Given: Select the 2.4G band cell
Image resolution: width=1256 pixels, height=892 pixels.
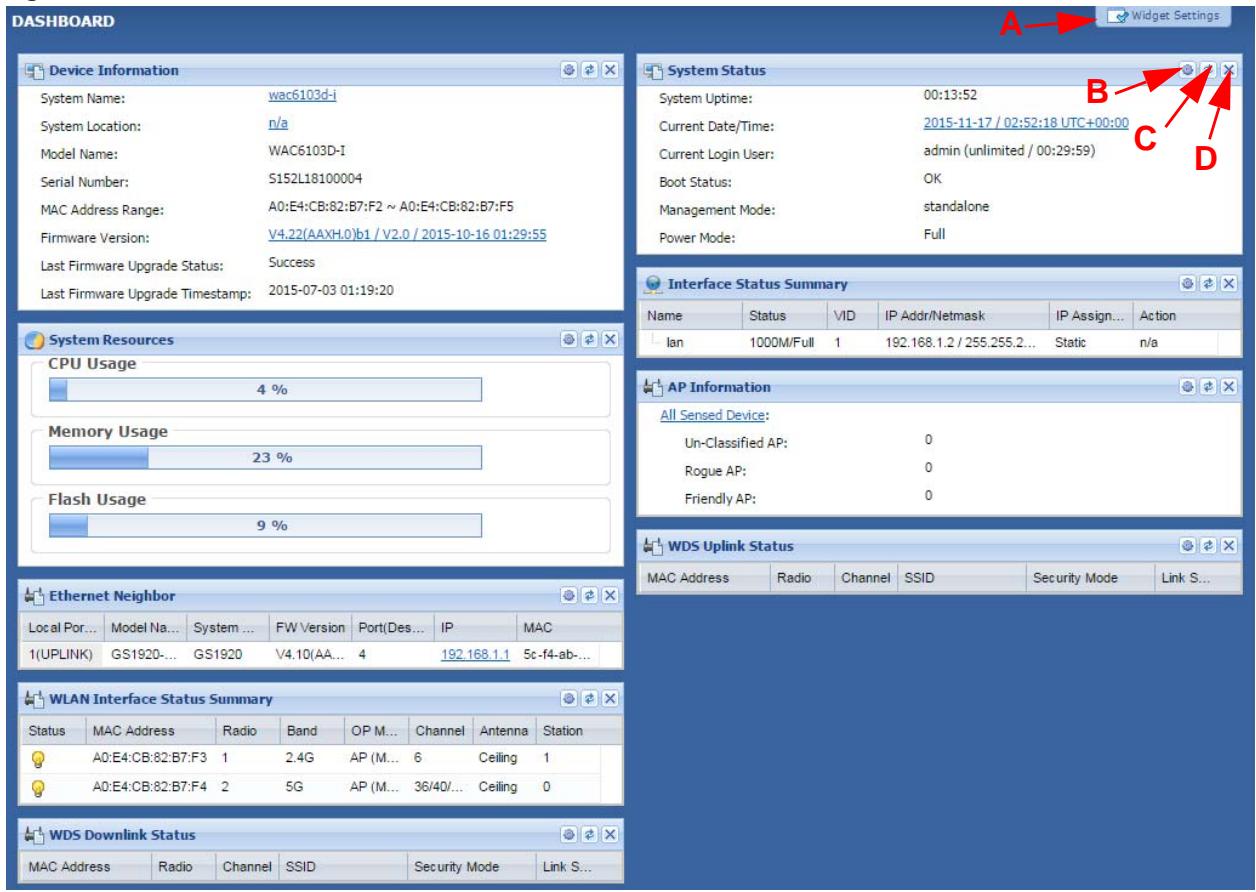Looking at the screenshot, I should pyautogui.click(x=310, y=758).
